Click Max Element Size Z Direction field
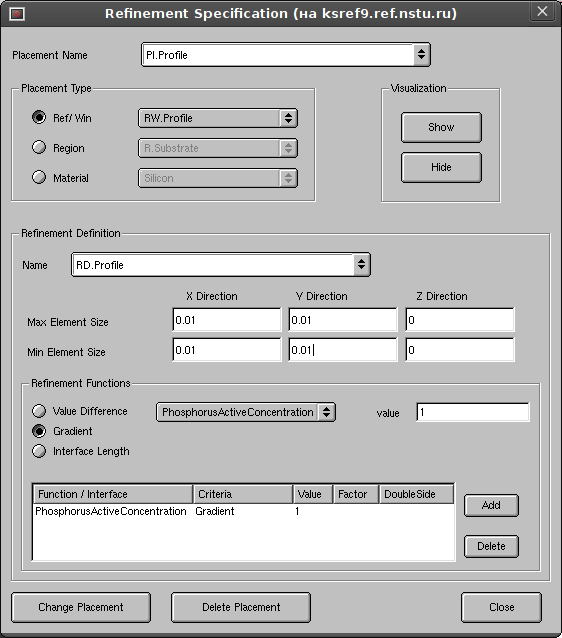 [x=460, y=320]
